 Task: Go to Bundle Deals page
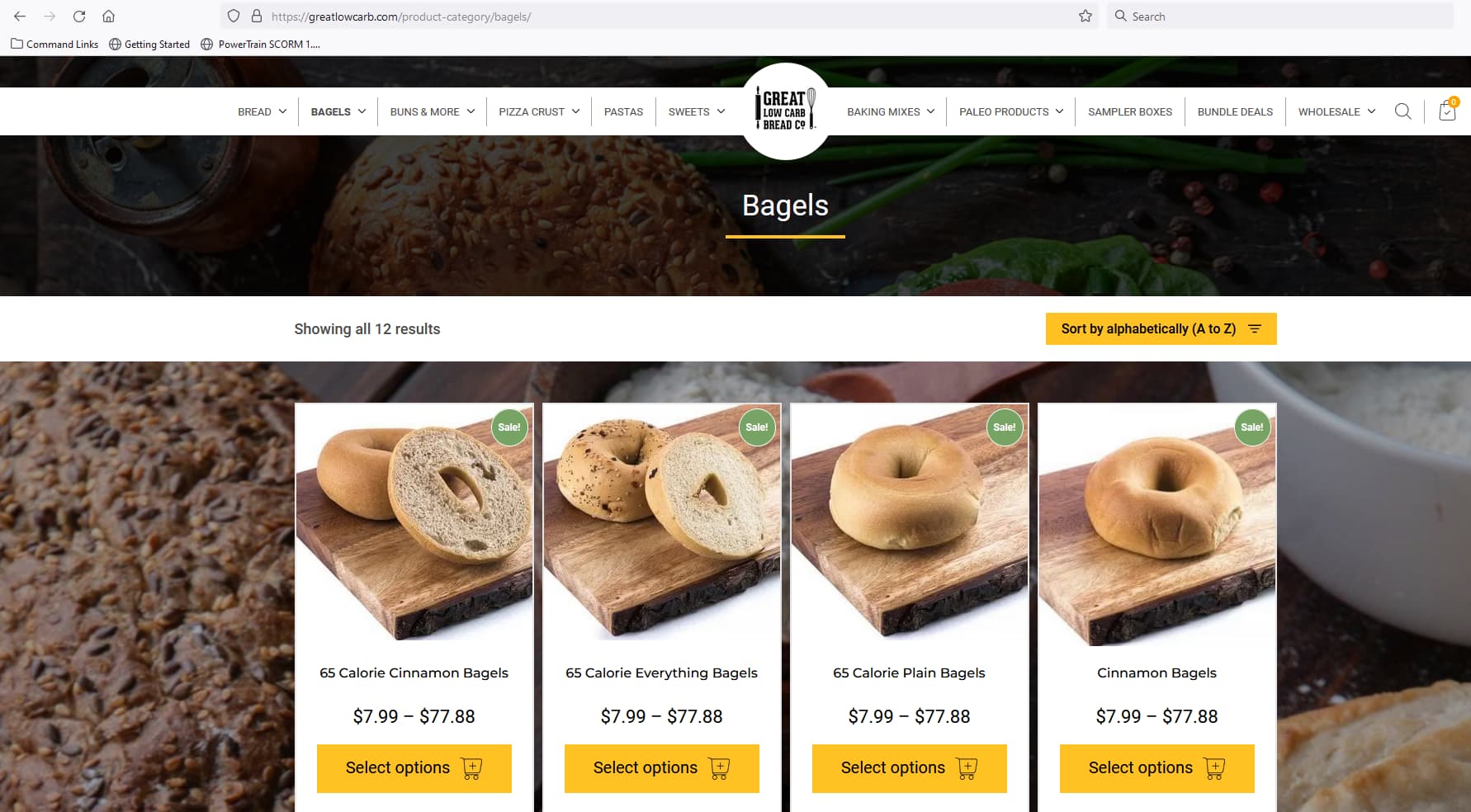(1235, 111)
